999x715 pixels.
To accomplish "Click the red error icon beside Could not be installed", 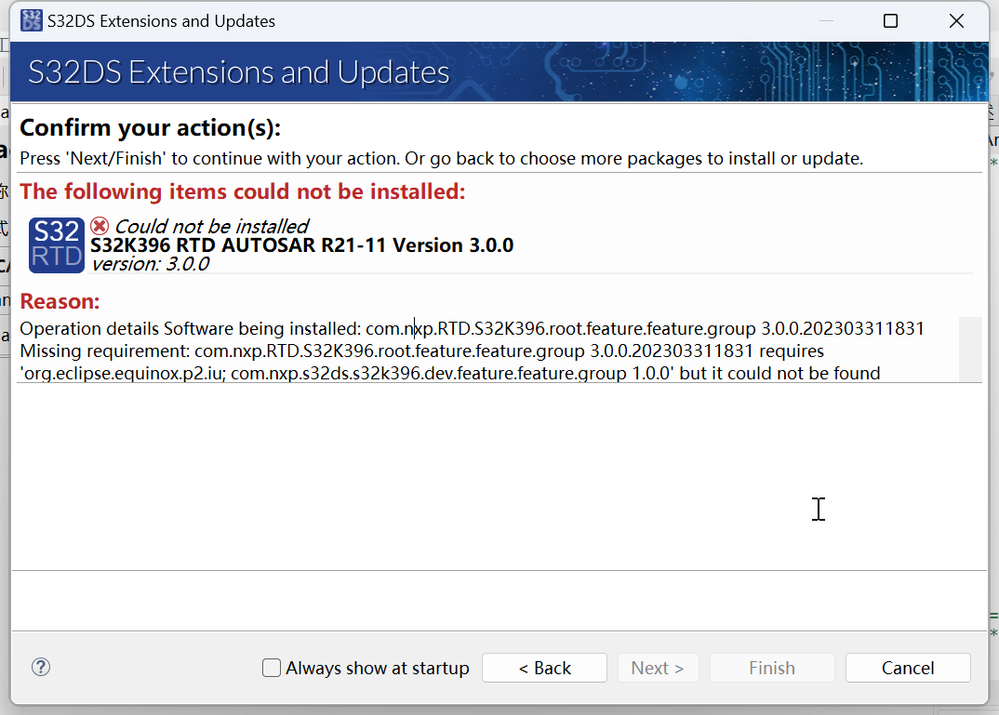I will (x=99, y=226).
